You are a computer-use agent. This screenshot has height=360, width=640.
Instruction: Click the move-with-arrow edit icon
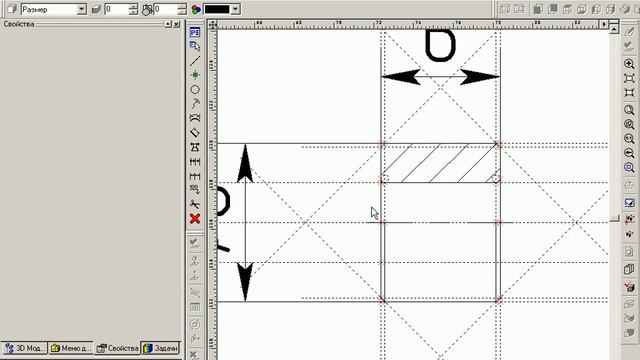tap(195, 190)
